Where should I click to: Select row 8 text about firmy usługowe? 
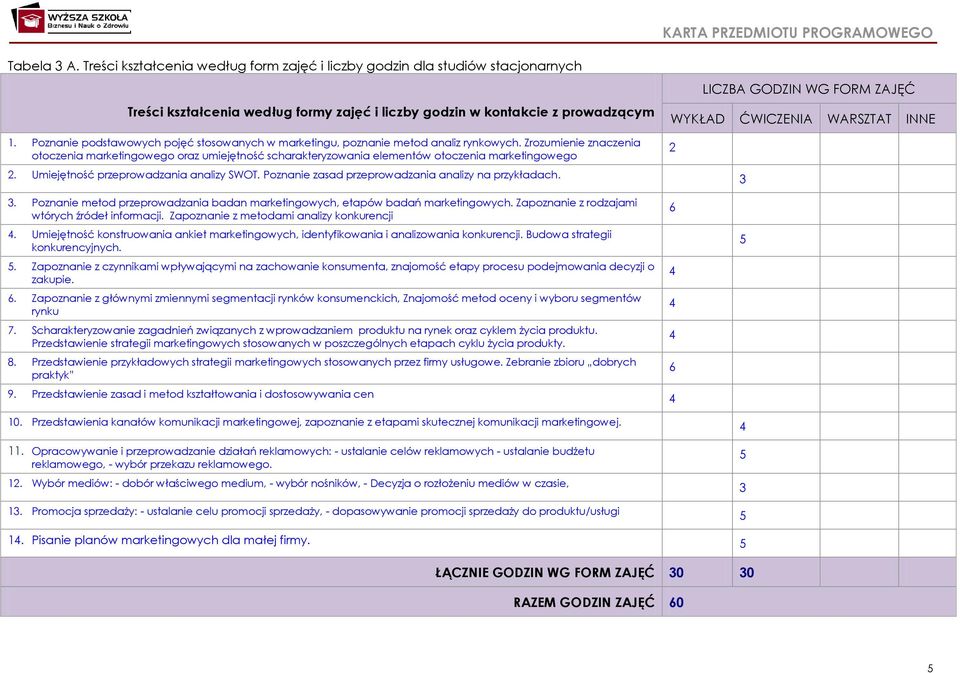(334, 368)
